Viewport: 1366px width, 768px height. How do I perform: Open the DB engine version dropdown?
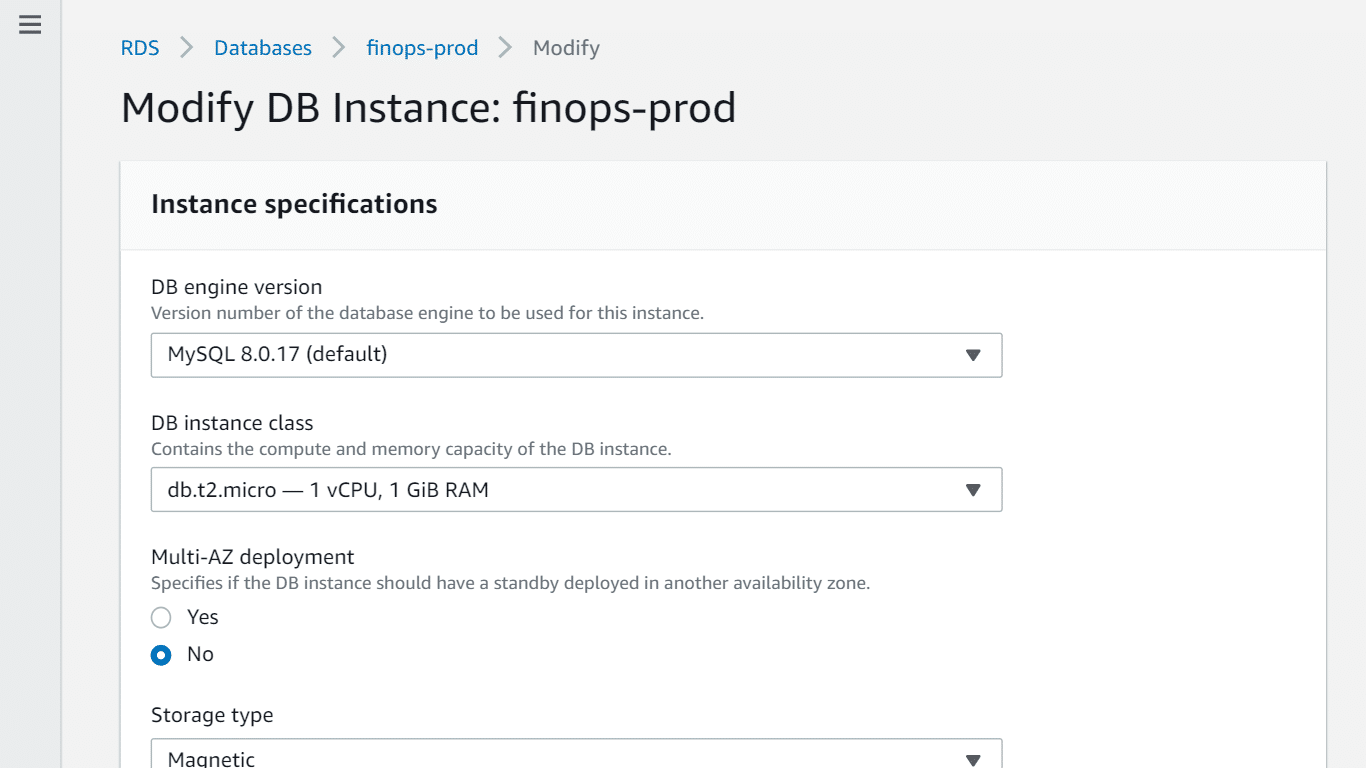pyautogui.click(x=576, y=355)
